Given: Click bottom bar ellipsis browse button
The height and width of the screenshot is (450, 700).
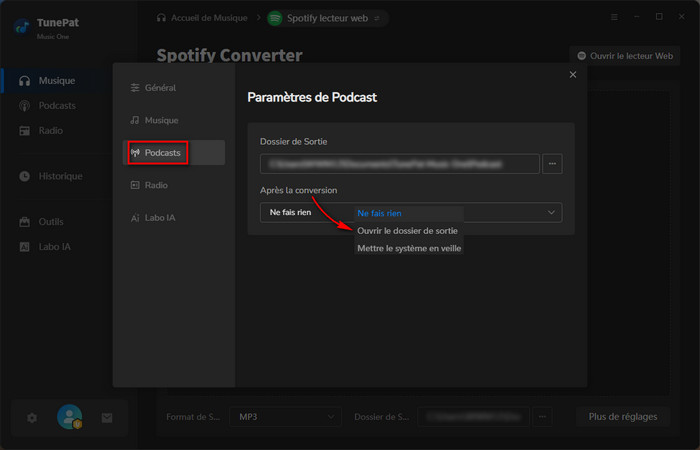Looking at the screenshot, I should point(542,417).
